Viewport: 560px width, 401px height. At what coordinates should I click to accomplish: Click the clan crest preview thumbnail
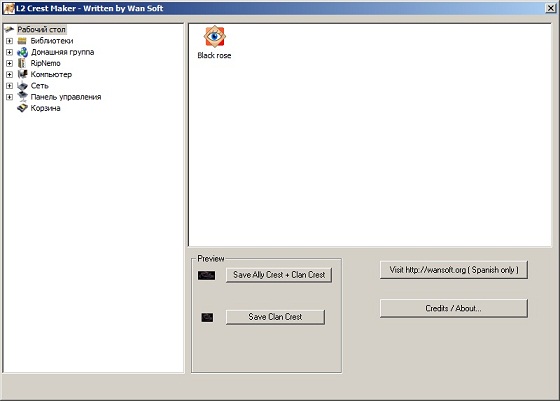coord(207,317)
